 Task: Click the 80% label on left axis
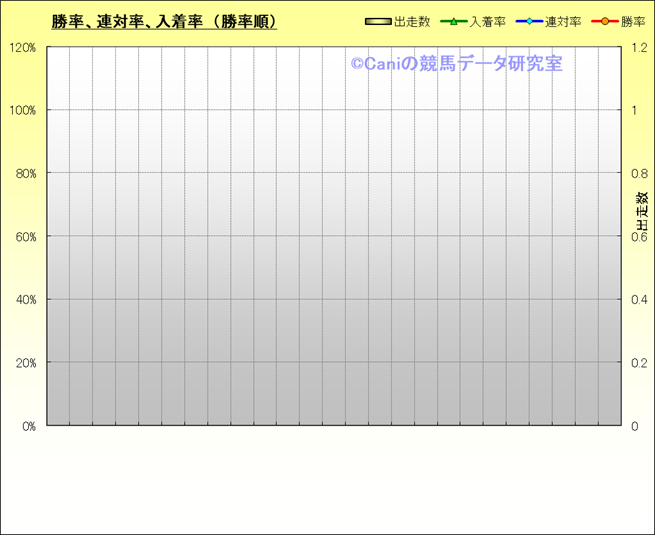[x=24, y=173]
